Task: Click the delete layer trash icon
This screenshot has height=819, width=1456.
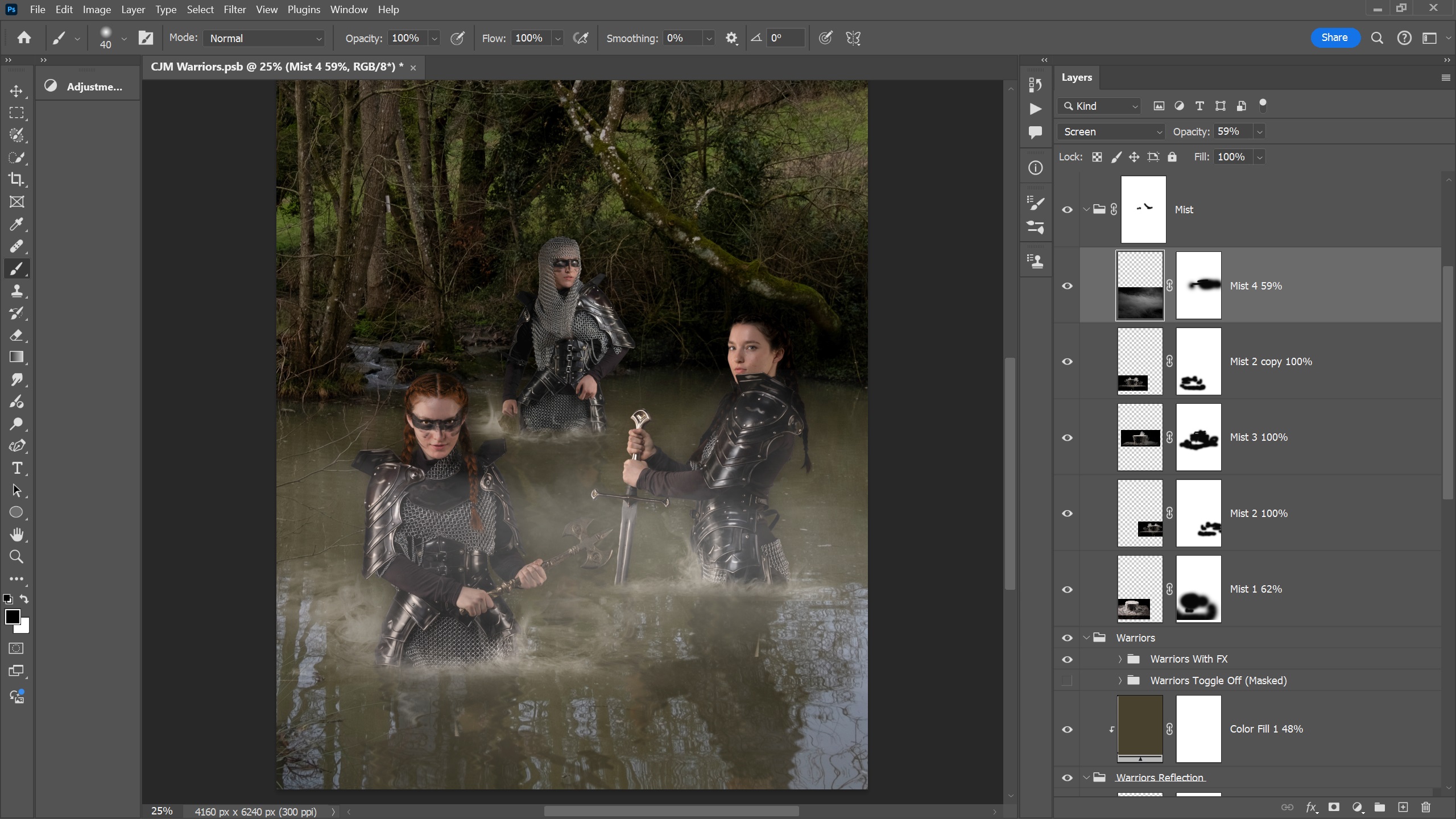Action: coord(1425,807)
